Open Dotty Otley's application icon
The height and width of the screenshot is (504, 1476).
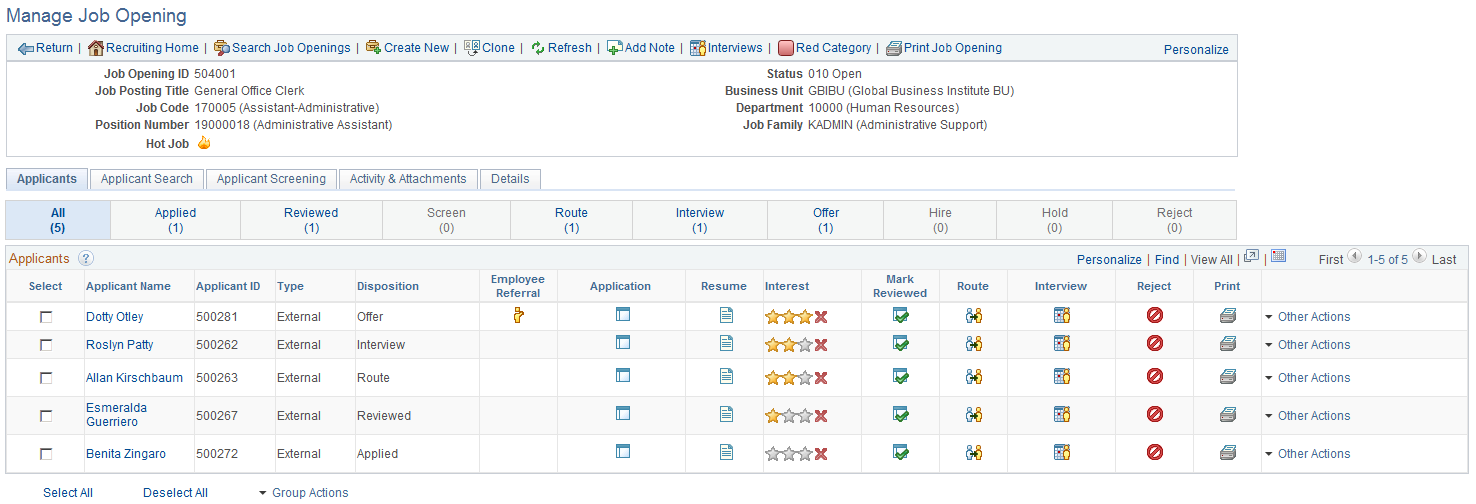coord(622,315)
